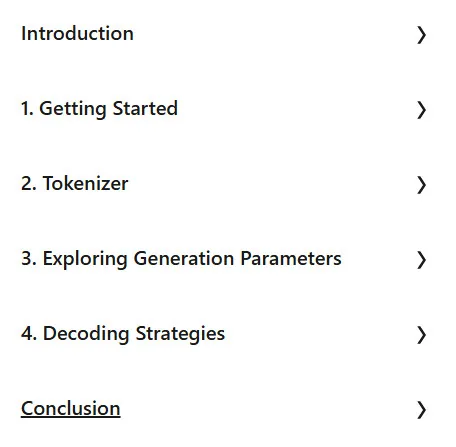
Task: Click the chevron icon in the Tokenizer row
Action: tap(422, 185)
